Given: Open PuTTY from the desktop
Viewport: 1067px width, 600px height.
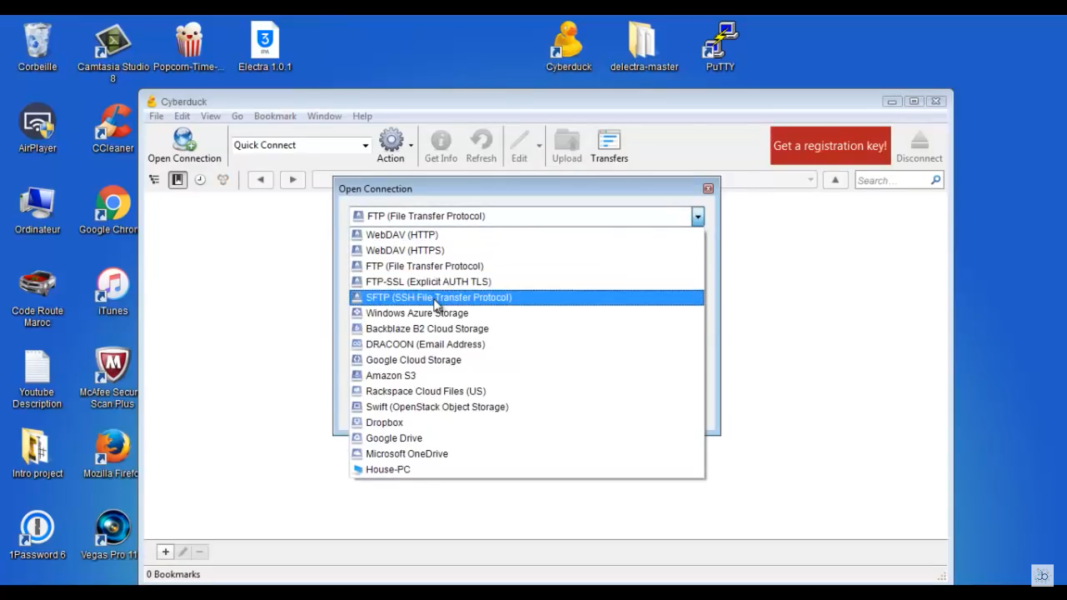Looking at the screenshot, I should pyautogui.click(x=720, y=46).
